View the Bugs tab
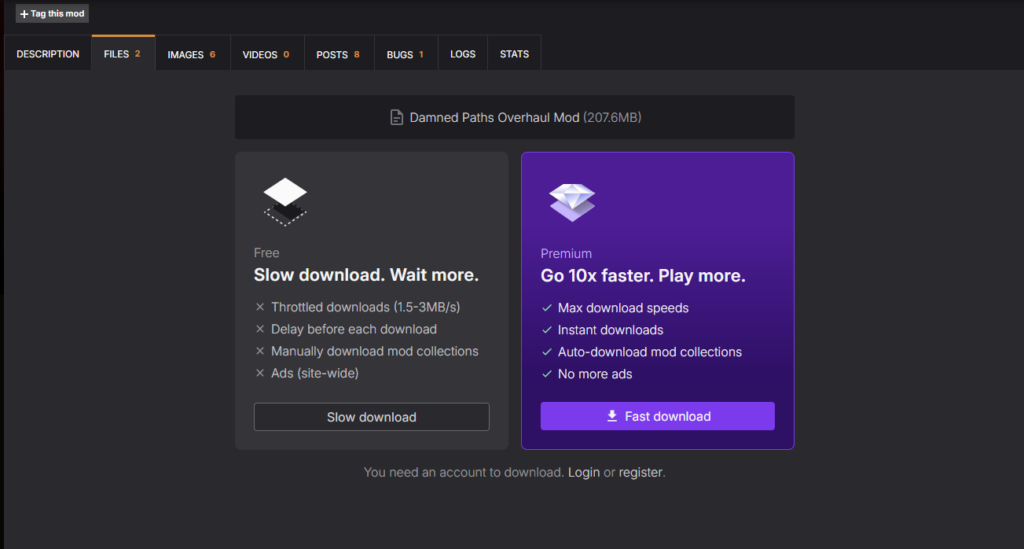The height and width of the screenshot is (549, 1024). pyautogui.click(x=405, y=54)
